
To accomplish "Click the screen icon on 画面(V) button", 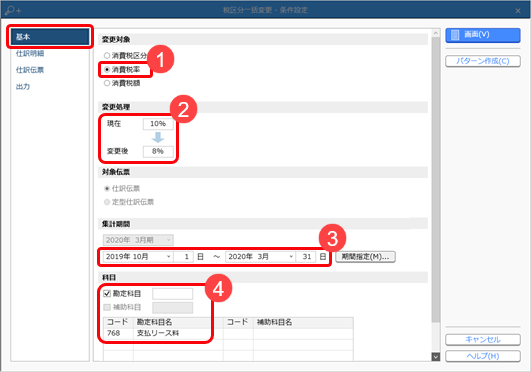I will tap(455, 35).
